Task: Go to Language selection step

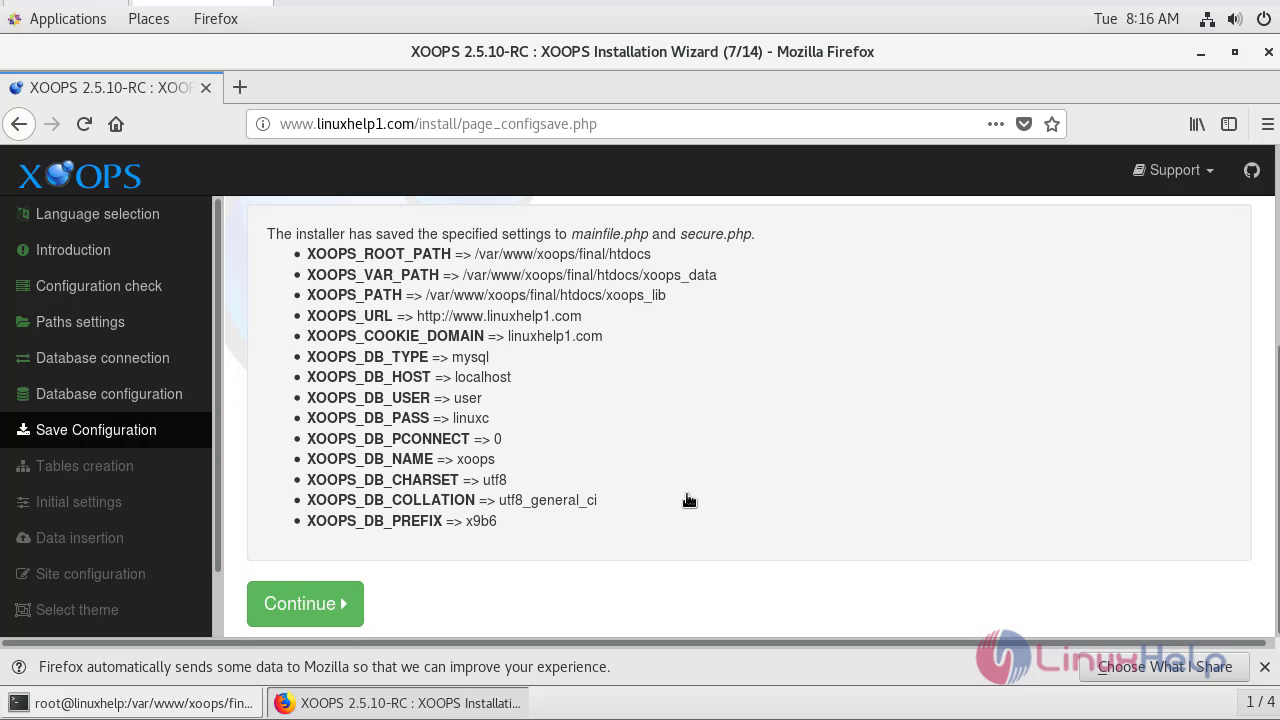Action: pyautogui.click(x=97, y=214)
